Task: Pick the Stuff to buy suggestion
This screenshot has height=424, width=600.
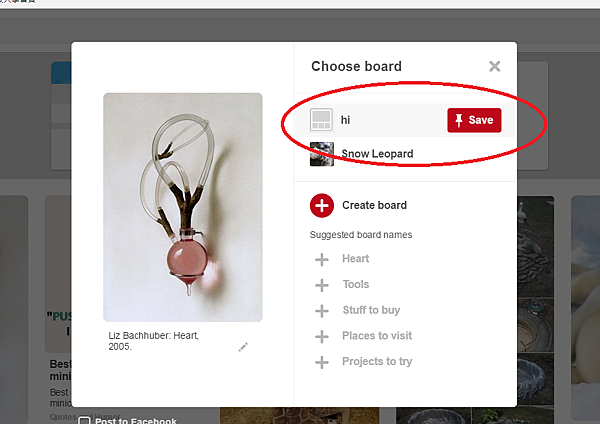Action: [x=370, y=311]
